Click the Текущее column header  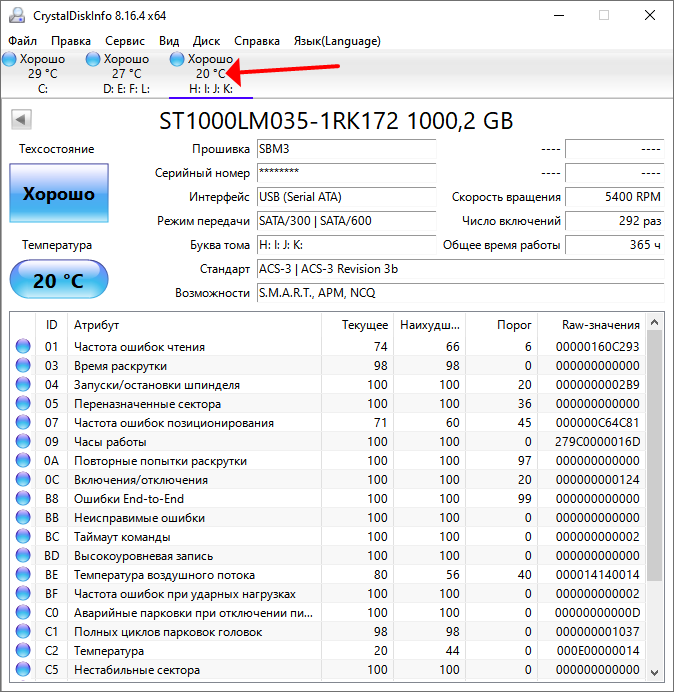tap(358, 325)
